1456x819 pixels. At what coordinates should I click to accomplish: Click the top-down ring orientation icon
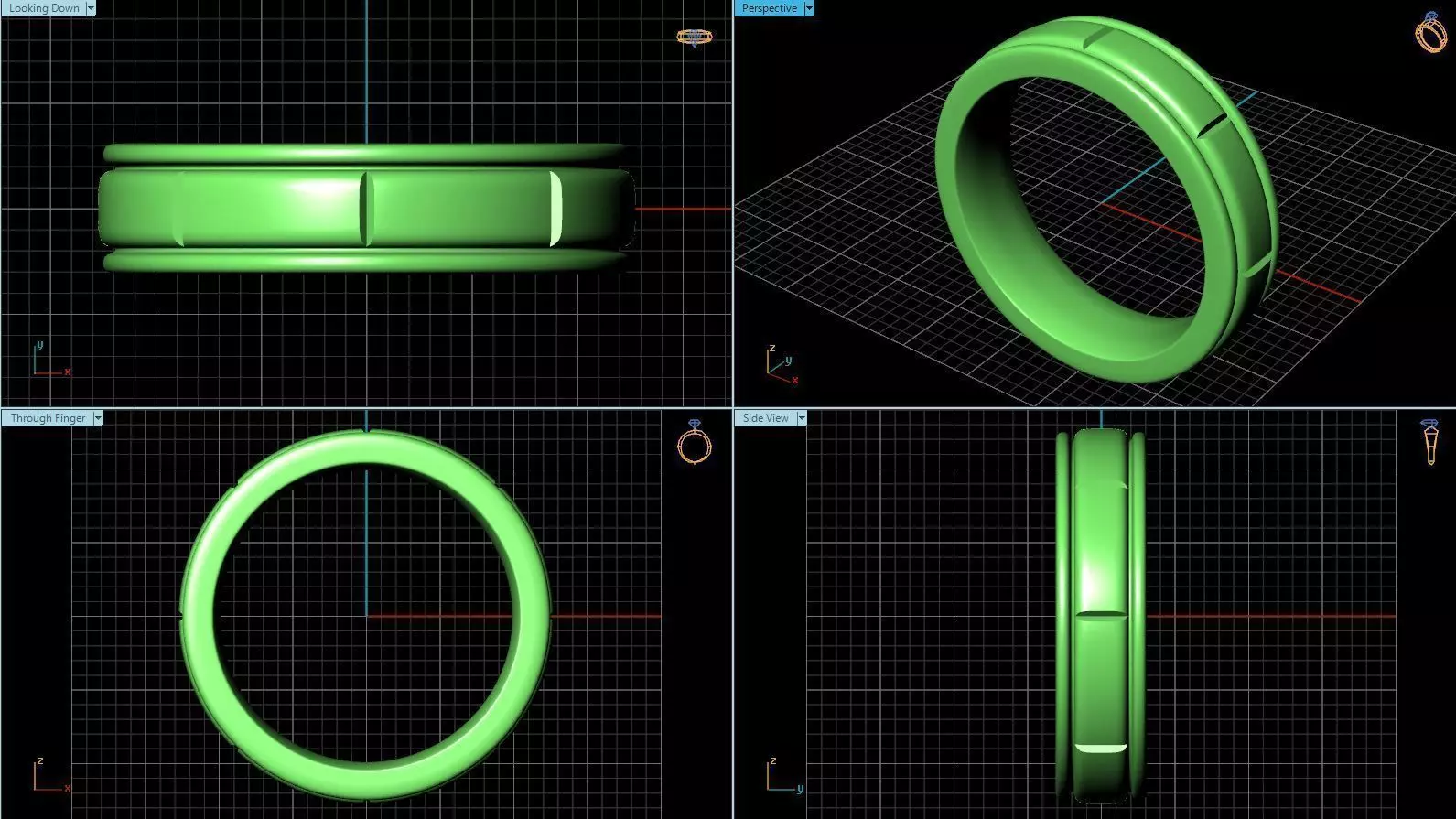point(694,38)
